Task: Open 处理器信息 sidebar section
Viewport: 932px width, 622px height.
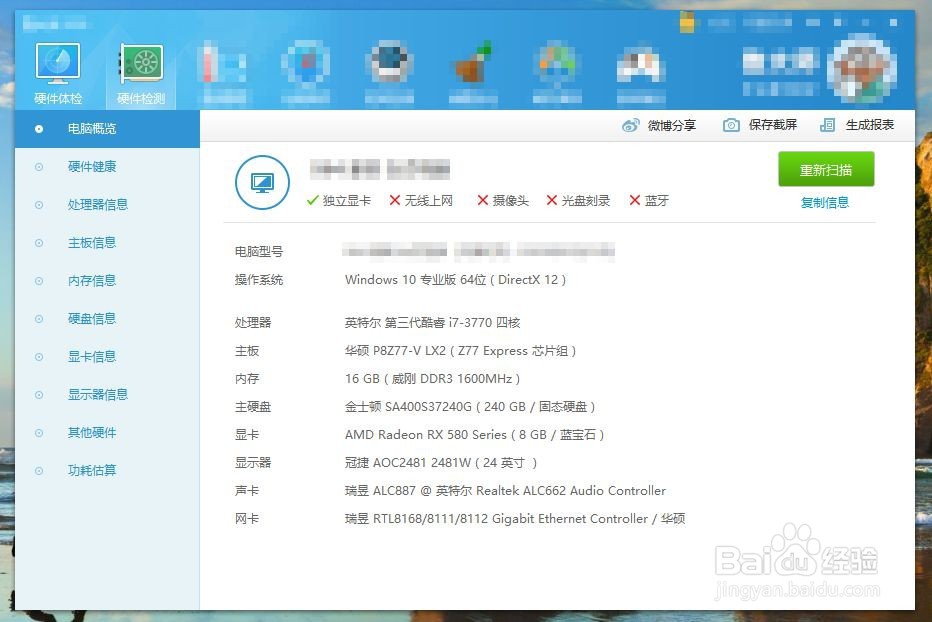Action: [107, 205]
